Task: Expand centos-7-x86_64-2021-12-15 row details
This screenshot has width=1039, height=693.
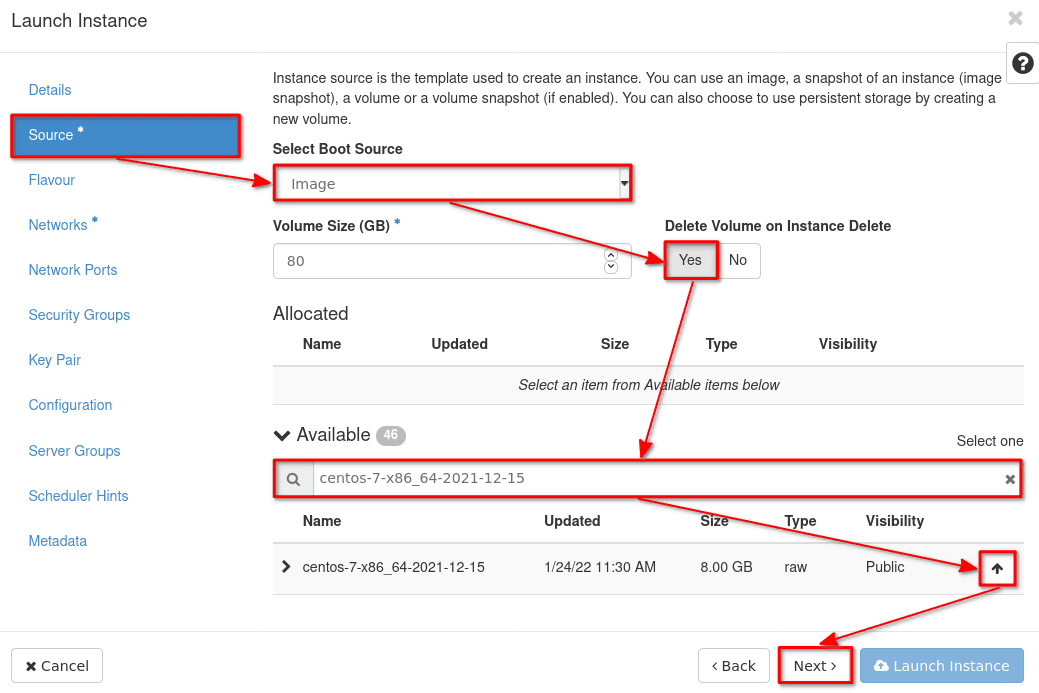Action: coord(287,567)
